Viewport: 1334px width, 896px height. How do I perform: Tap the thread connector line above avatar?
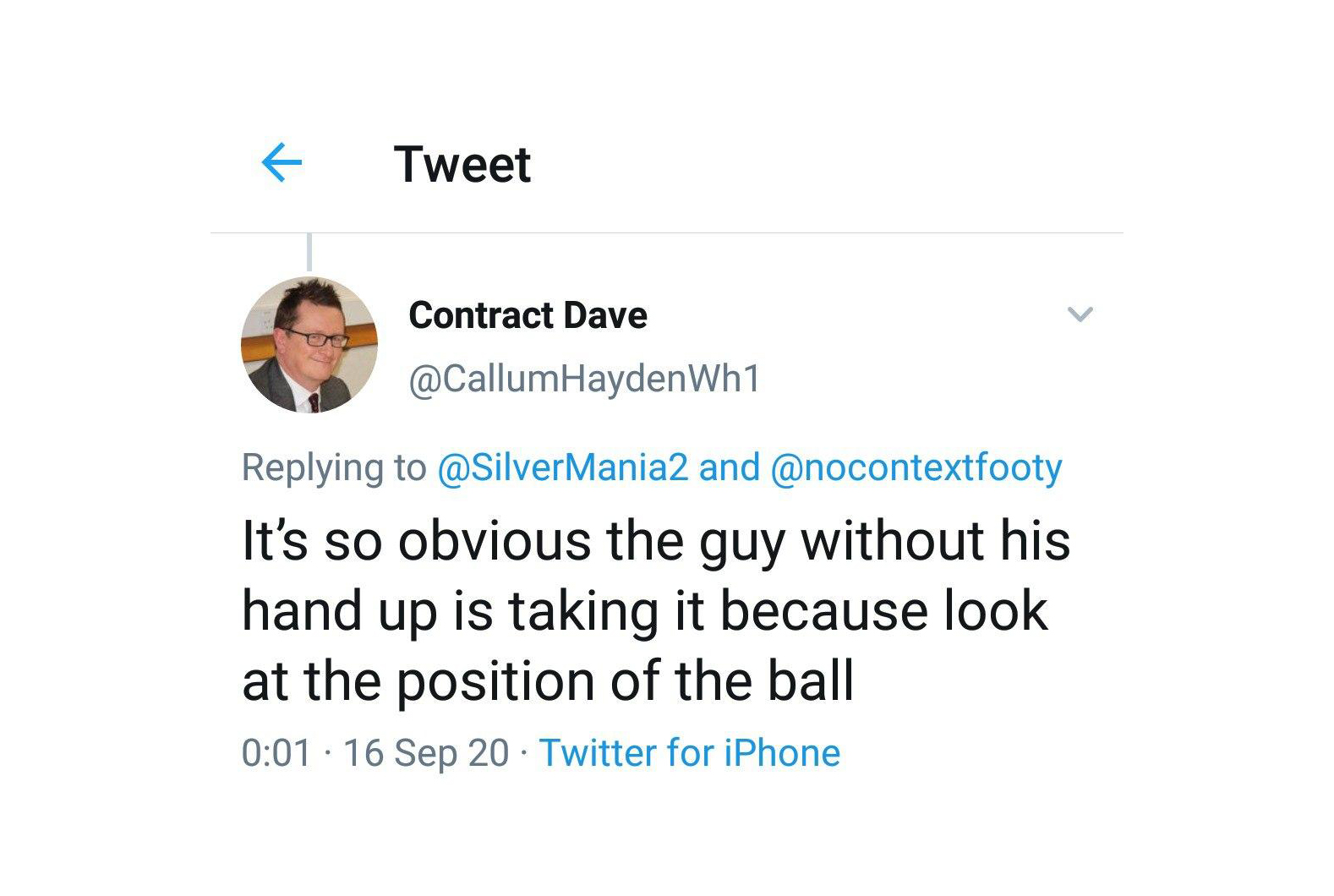pos(309,252)
